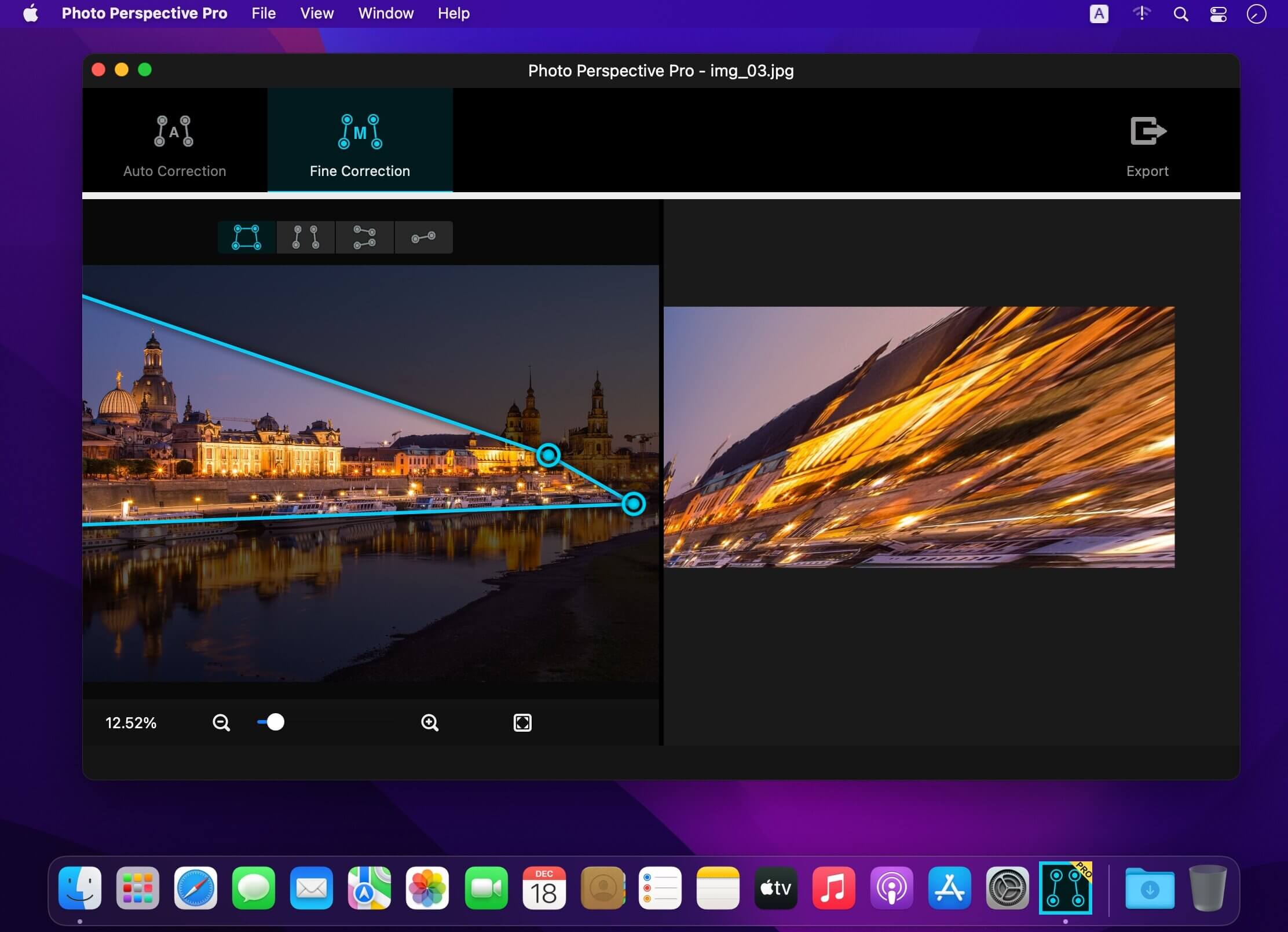Image resolution: width=1288 pixels, height=932 pixels.
Task: Open the File menu
Action: 264,13
